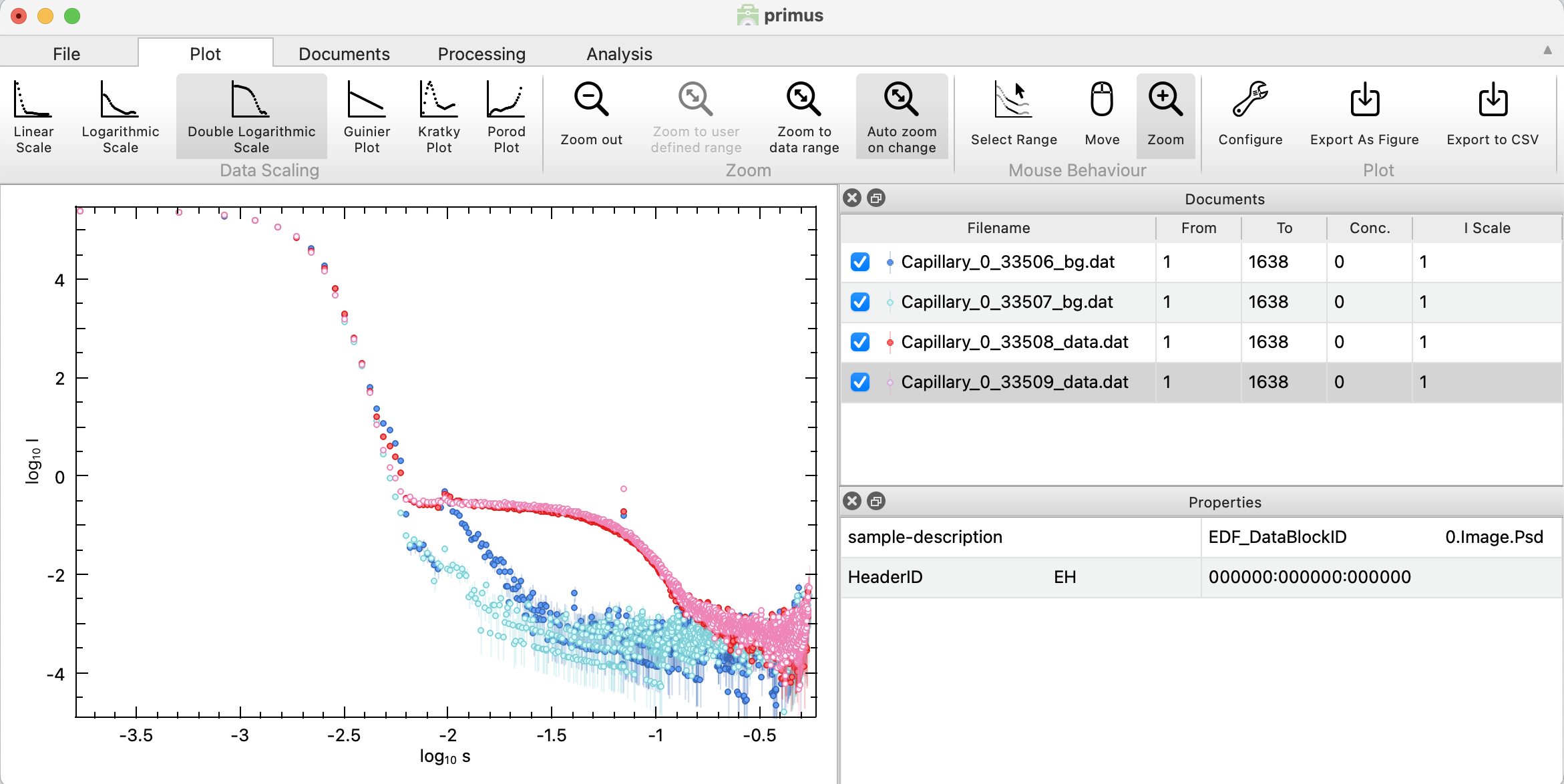Activate the Select Range tool
Viewport: 1564px width, 784px height.
click(x=1014, y=115)
